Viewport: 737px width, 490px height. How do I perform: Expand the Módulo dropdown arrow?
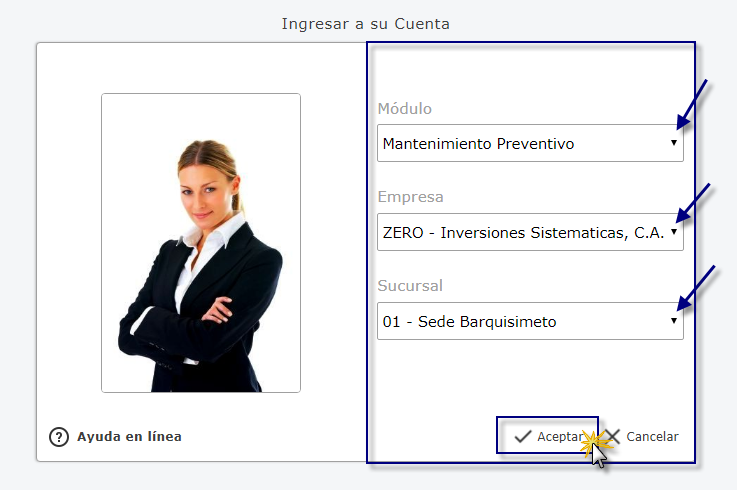(x=674, y=142)
